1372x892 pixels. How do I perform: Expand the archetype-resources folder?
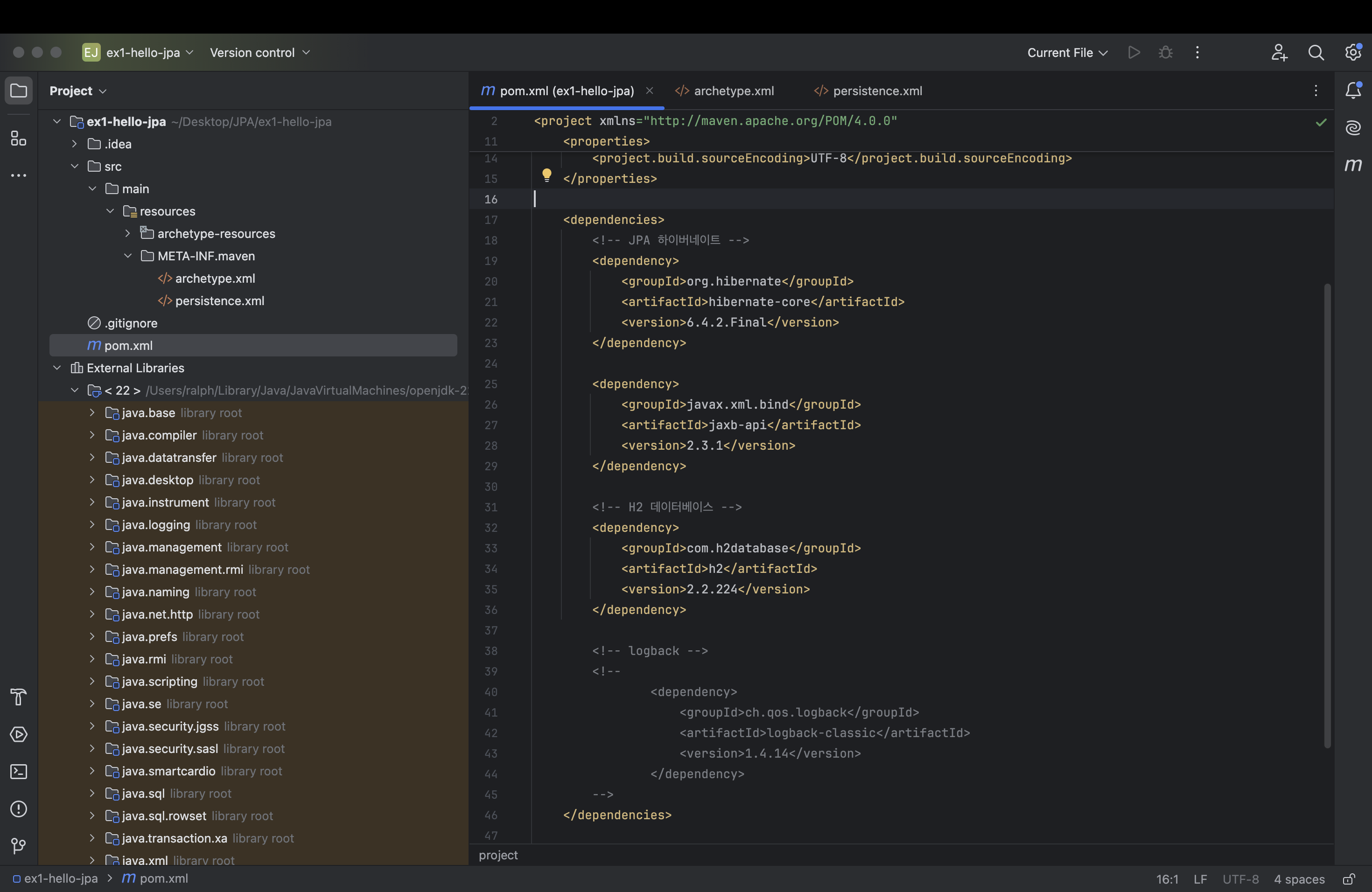128,233
